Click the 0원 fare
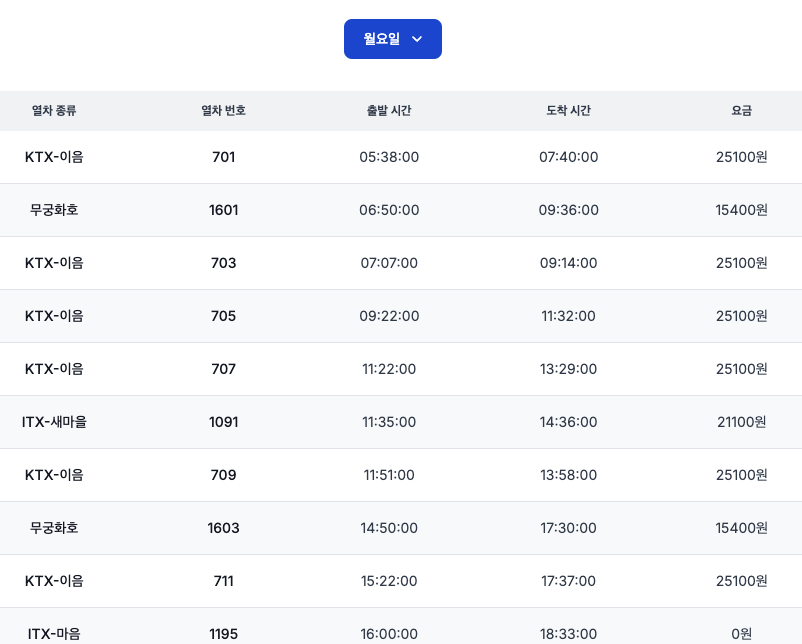The width and height of the screenshot is (802, 644). coord(741,634)
